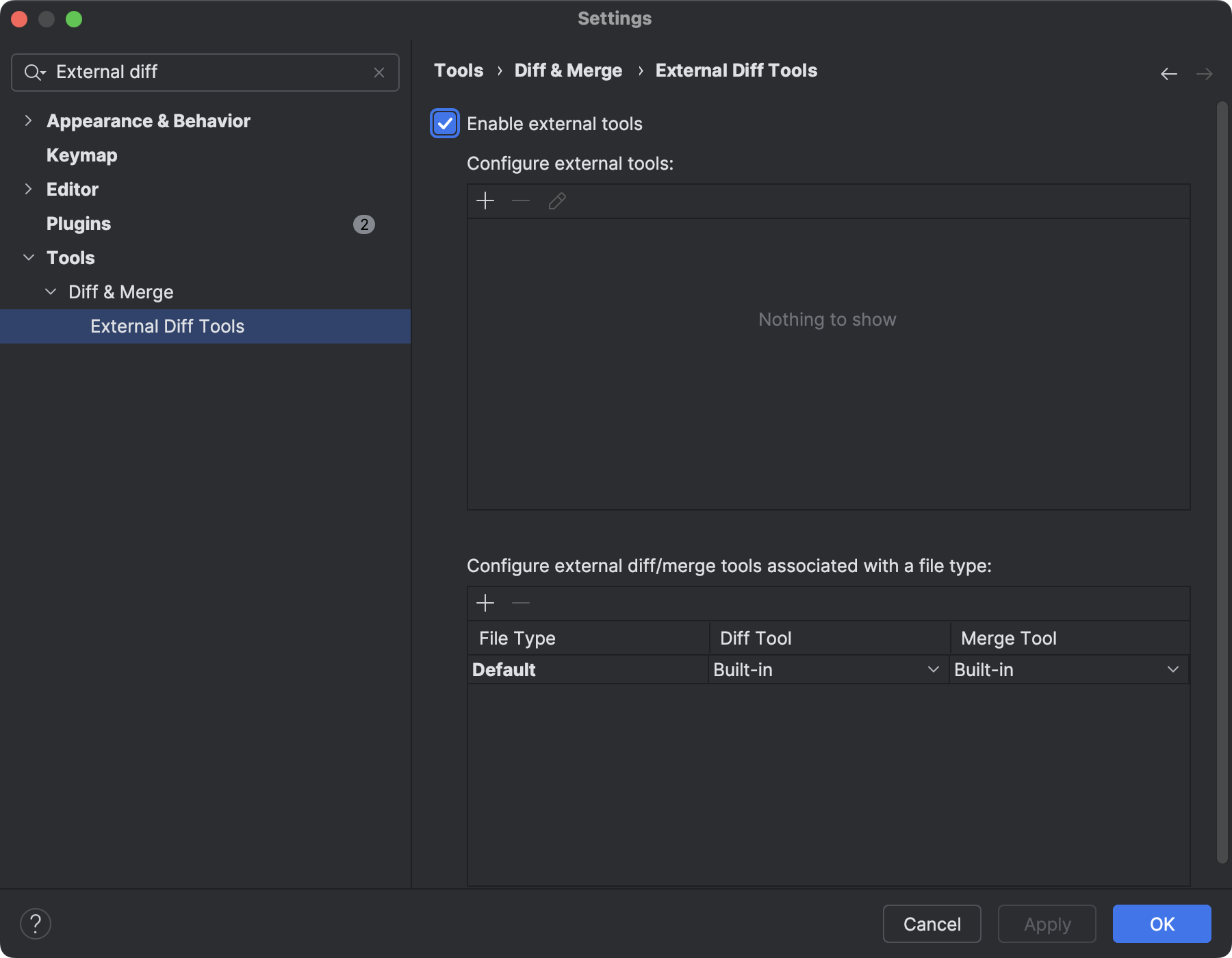Add a file type association with the plus icon
Image resolution: width=1232 pixels, height=958 pixels.
point(485,603)
